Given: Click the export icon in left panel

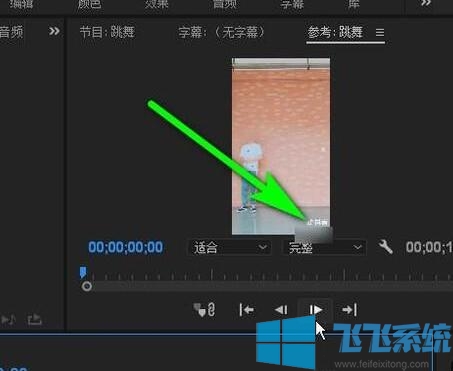Looking at the screenshot, I should click(x=34, y=320).
